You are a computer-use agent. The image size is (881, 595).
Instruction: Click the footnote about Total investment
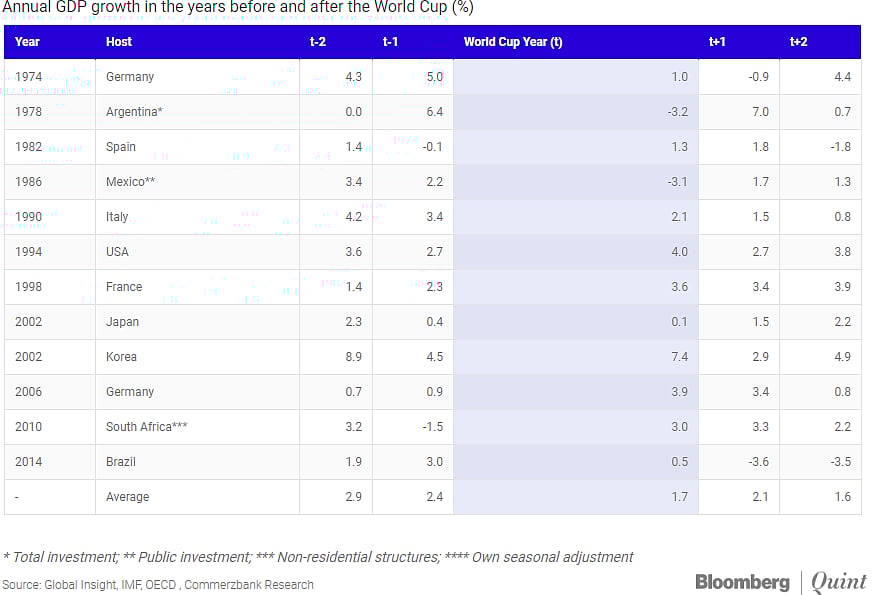click(x=318, y=557)
